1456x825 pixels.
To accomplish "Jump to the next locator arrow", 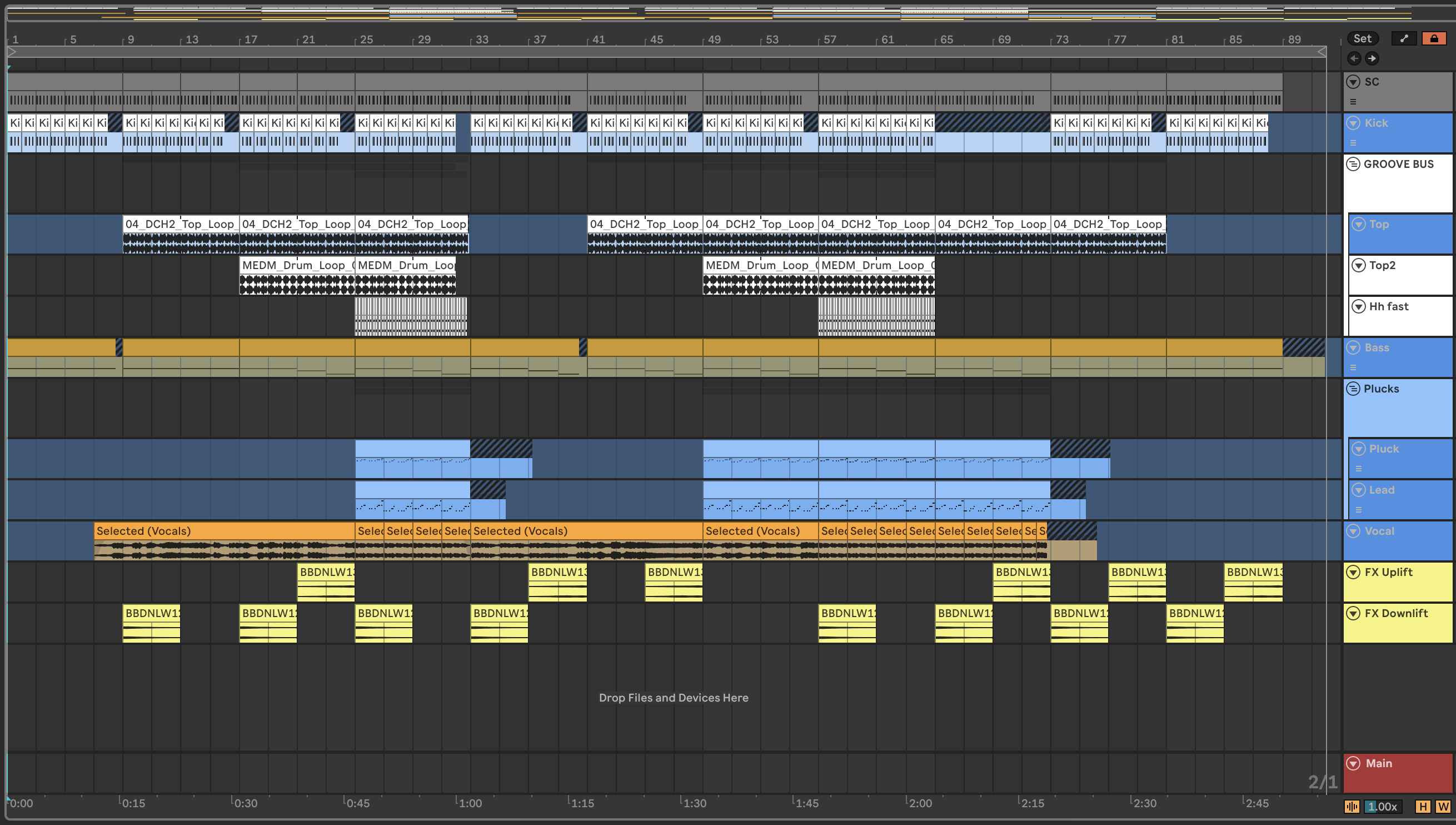I will coord(1372,58).
